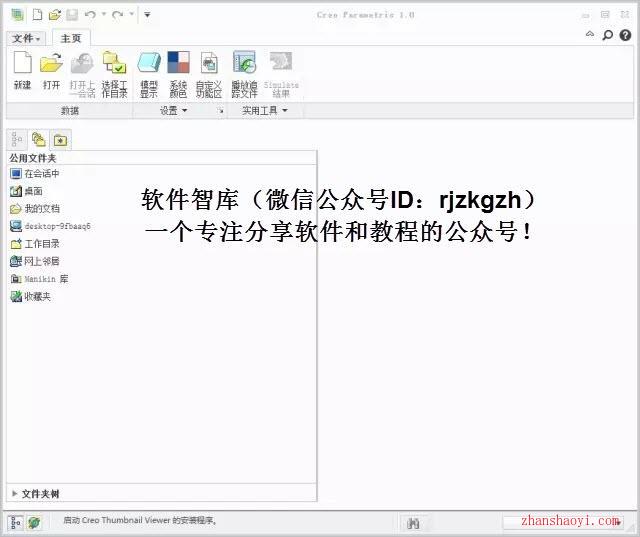Open the 文件 menu
Viewport: 640px width, 537px height.
(x=26, y=38)
